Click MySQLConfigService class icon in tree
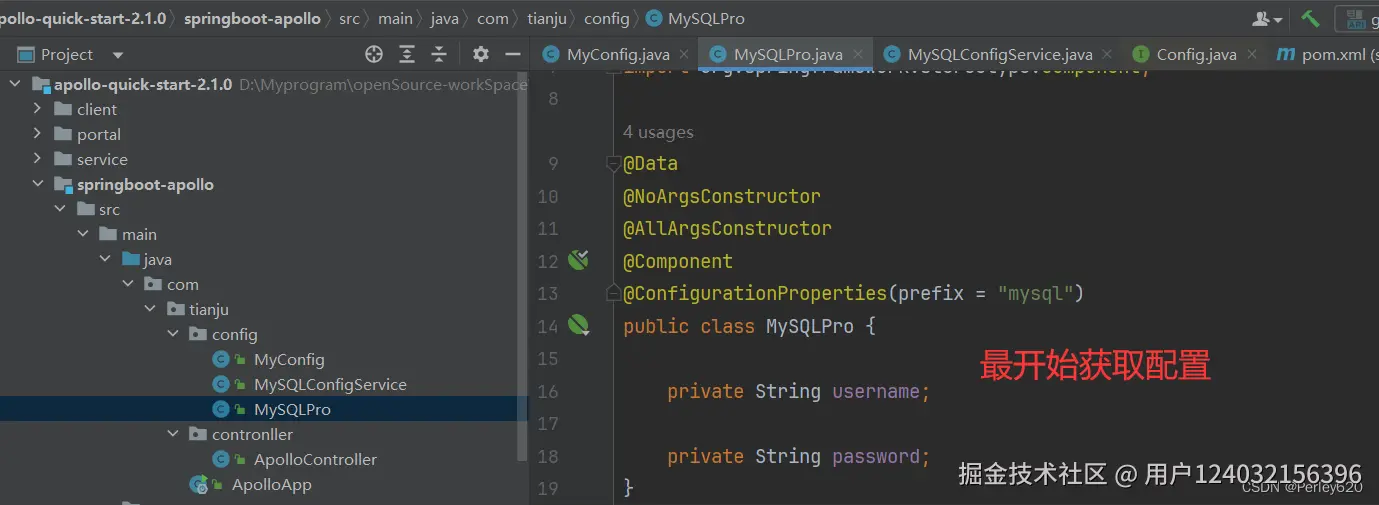Viewport: 1379px width, 505px height. pos(222,384)
